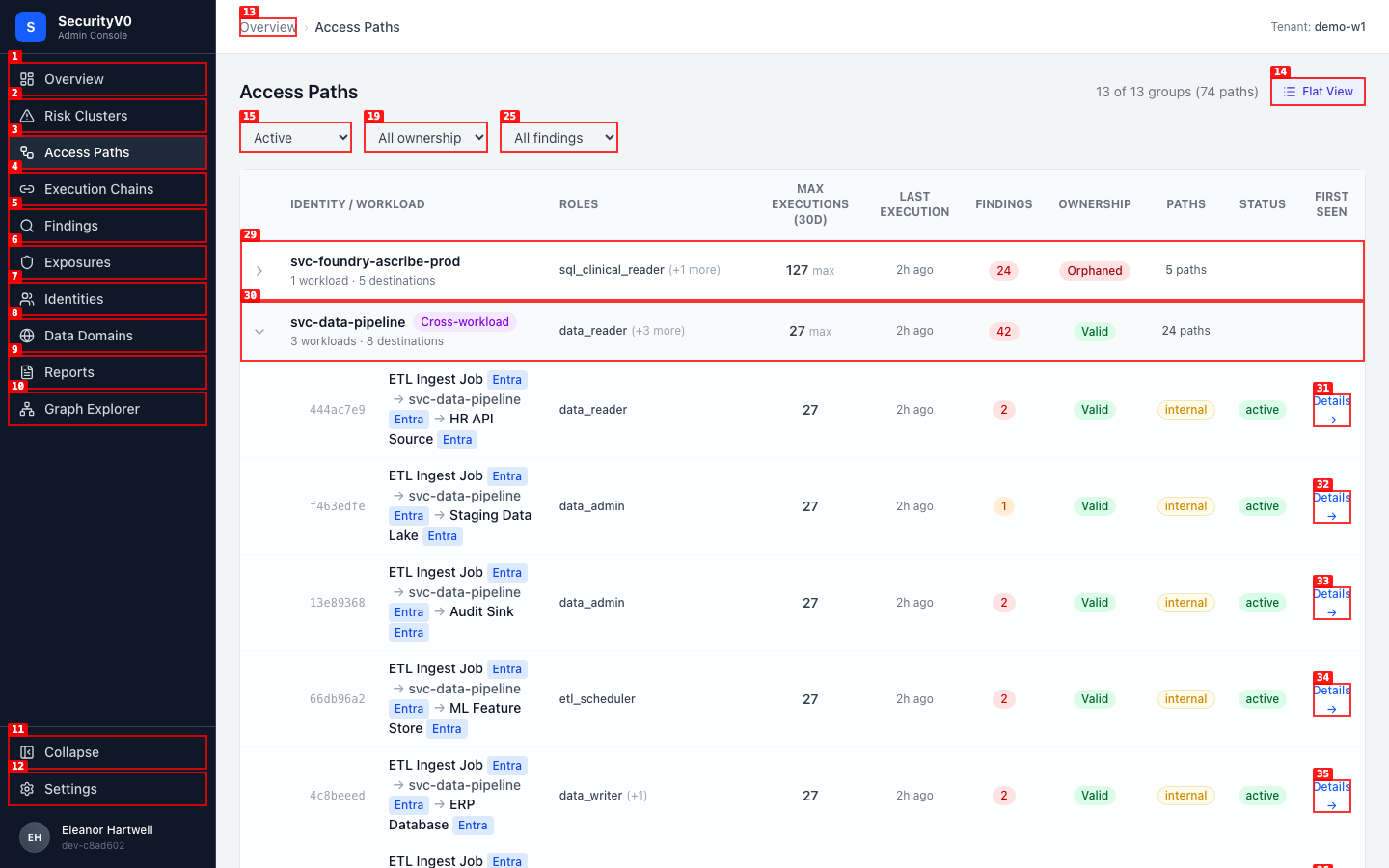
Task: Go to Findings page
Action: click(x=108, y=226)
